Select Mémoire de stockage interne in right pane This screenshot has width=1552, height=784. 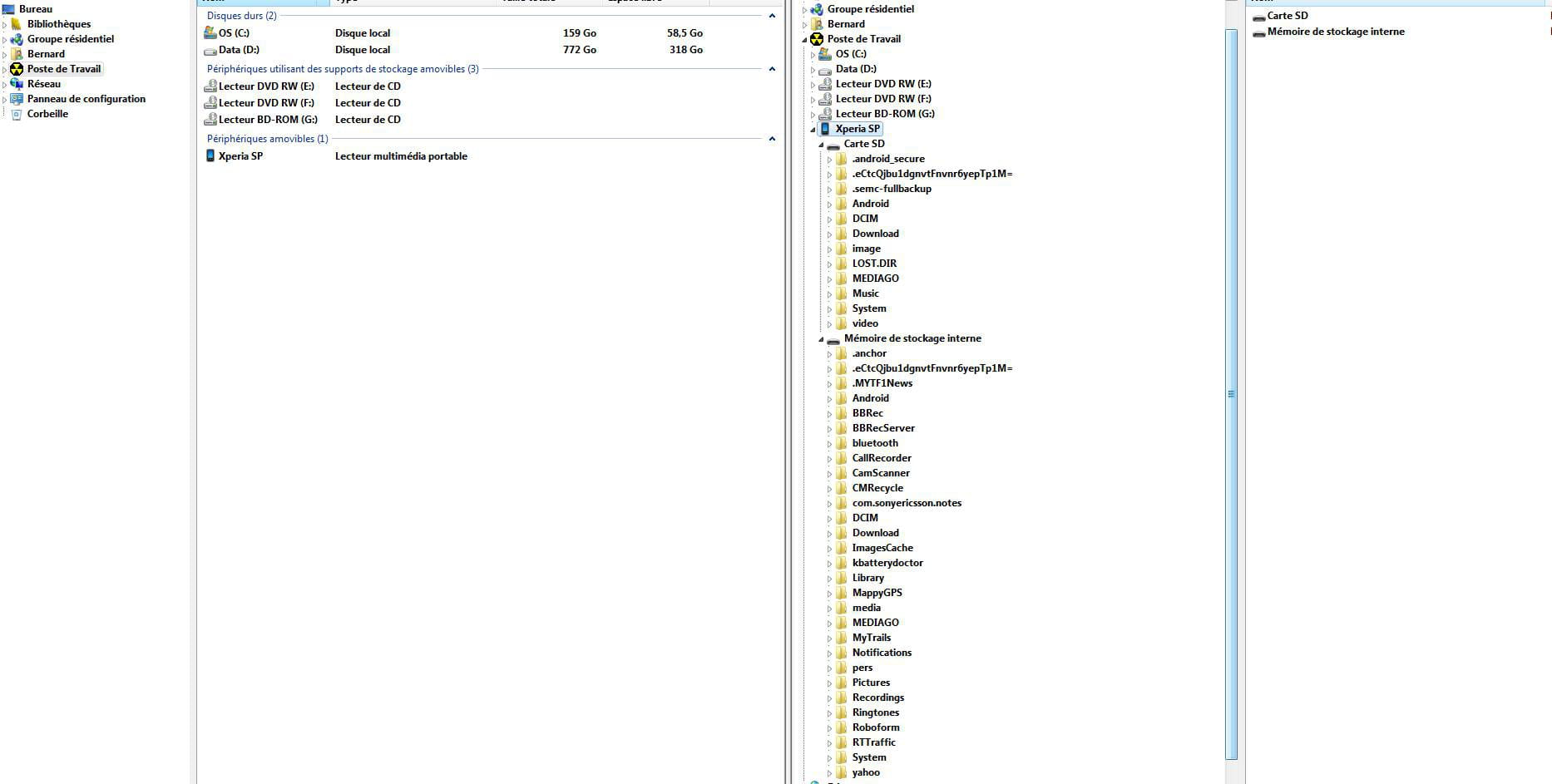1335,32
